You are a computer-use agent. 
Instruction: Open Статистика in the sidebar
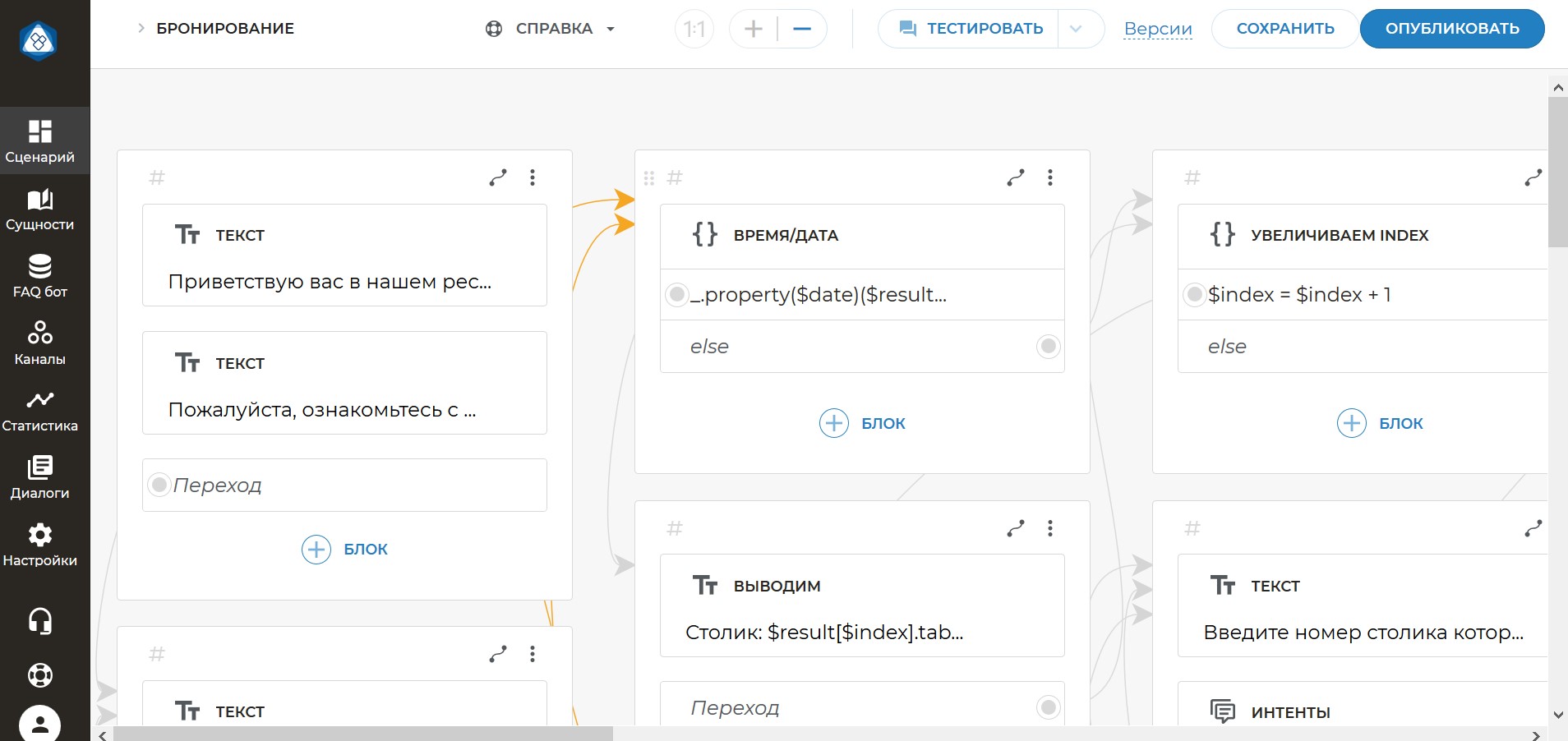[x=39, y=411]
